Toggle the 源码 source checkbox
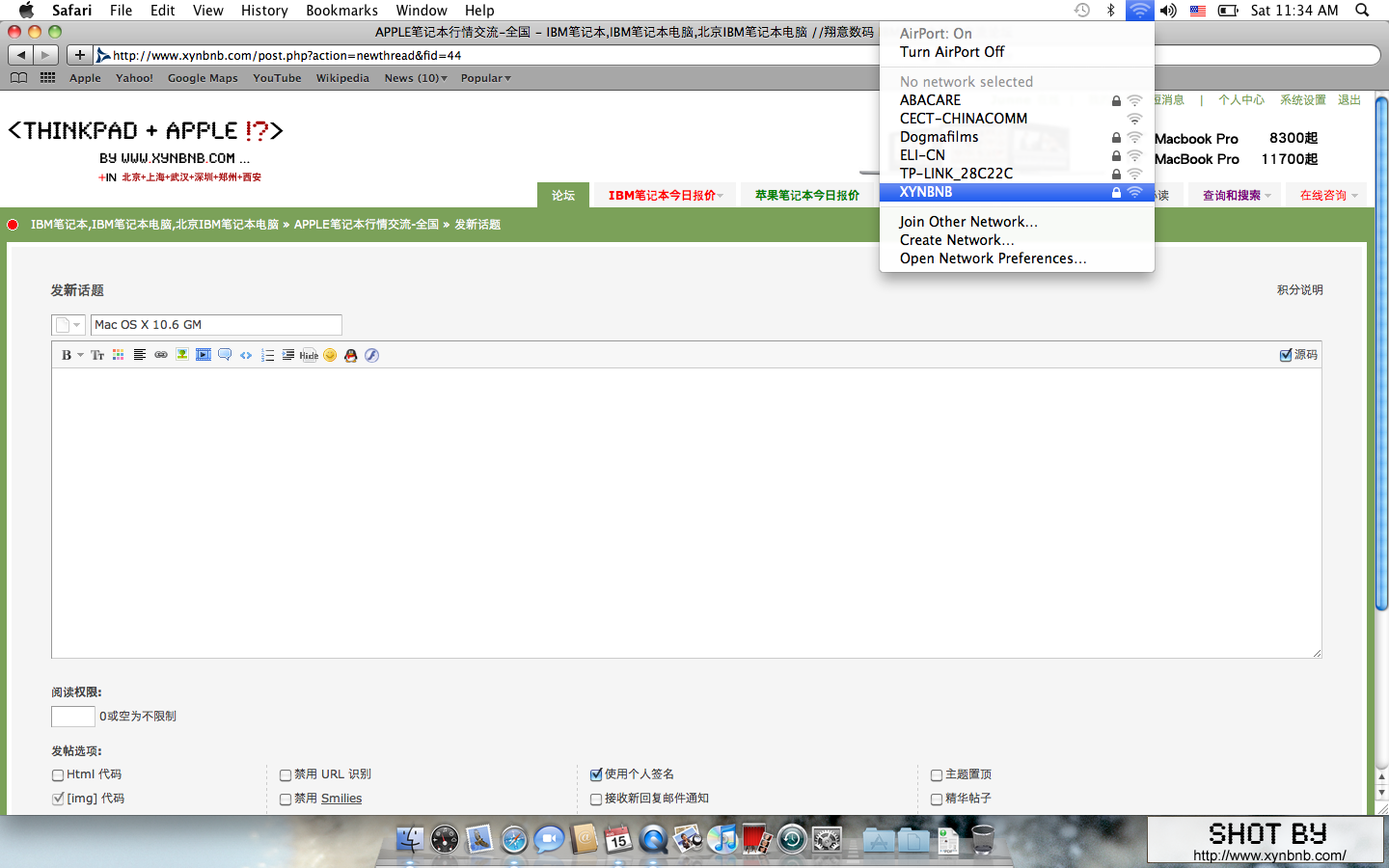 tap(1286, 355)
